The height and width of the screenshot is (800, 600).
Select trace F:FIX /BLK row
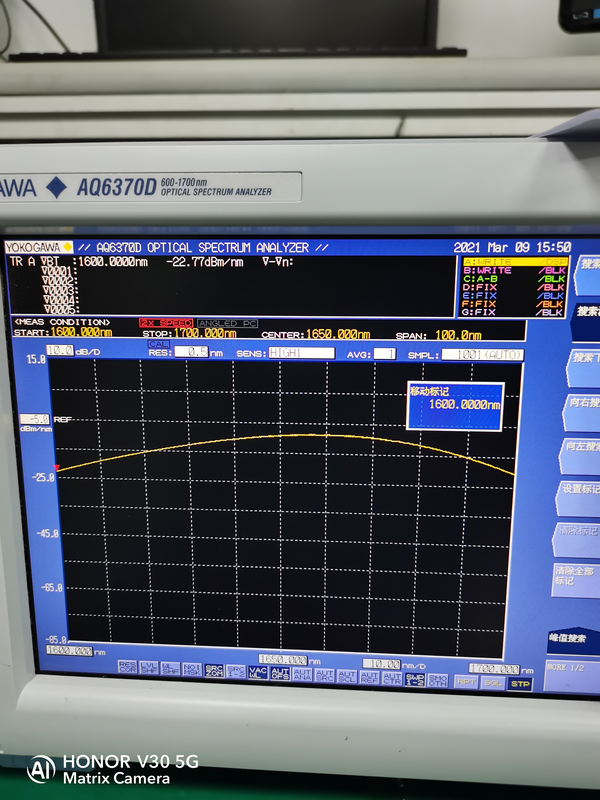514,304
